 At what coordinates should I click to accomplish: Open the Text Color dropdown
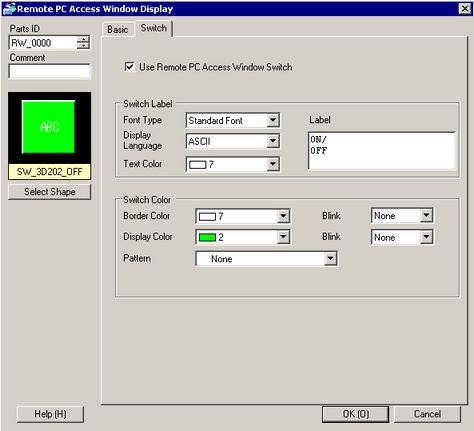click(x=233, y=164)
